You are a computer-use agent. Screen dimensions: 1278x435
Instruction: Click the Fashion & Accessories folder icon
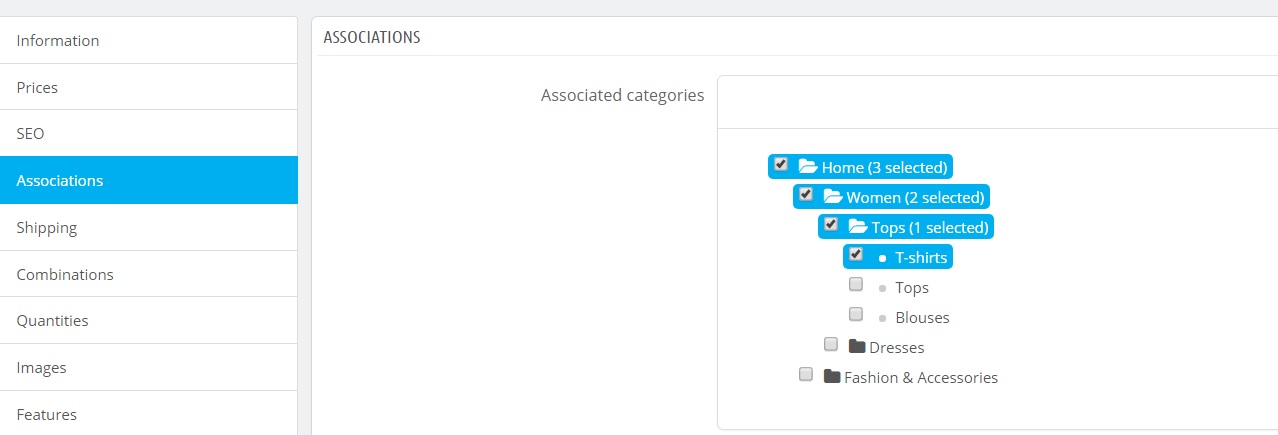(832, 377)
